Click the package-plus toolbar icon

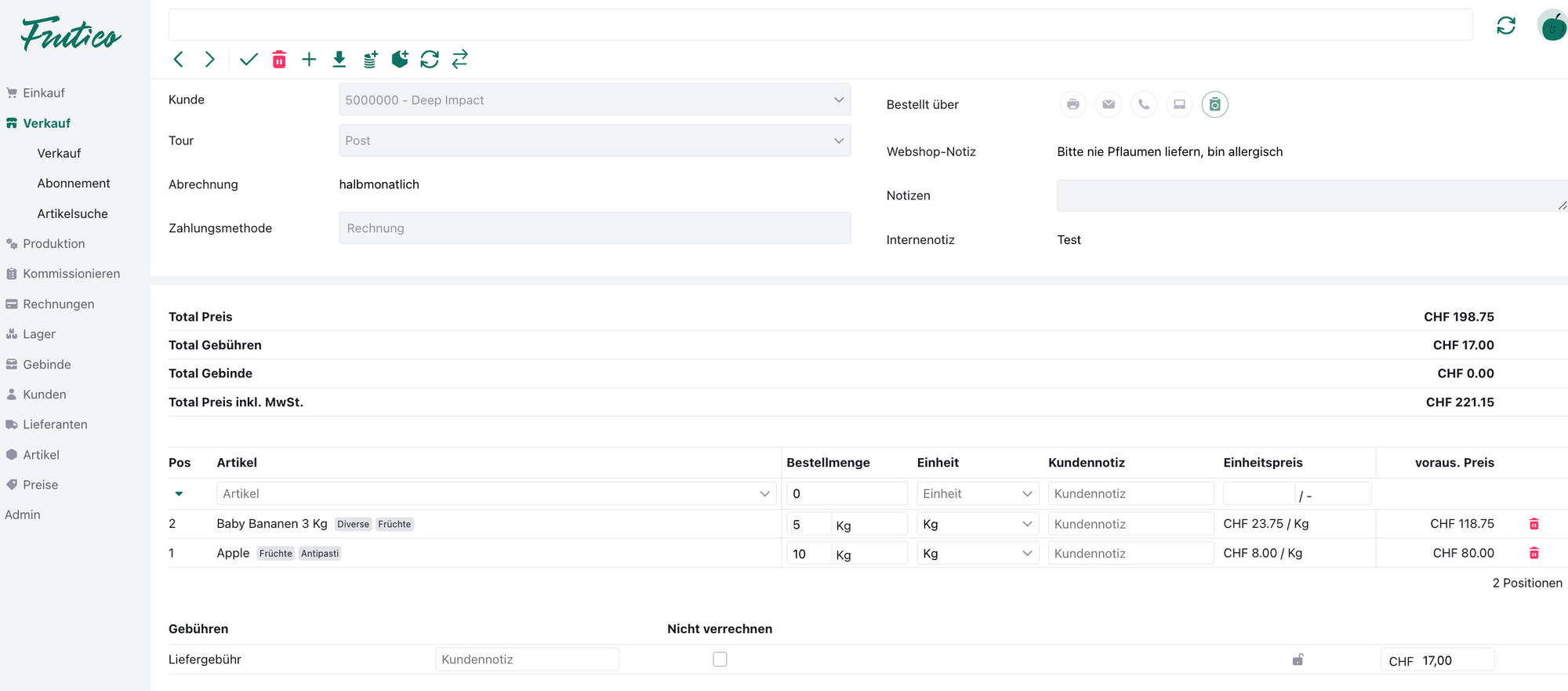tap(400, 60)
